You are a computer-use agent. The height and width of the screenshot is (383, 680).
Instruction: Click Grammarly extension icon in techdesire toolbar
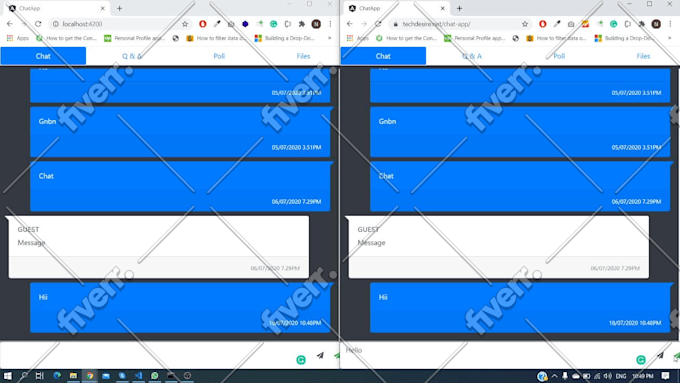[x=614, y=24]
